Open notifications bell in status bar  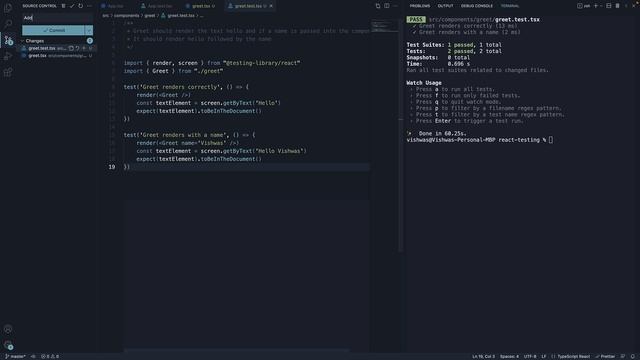tap(632, 356)
